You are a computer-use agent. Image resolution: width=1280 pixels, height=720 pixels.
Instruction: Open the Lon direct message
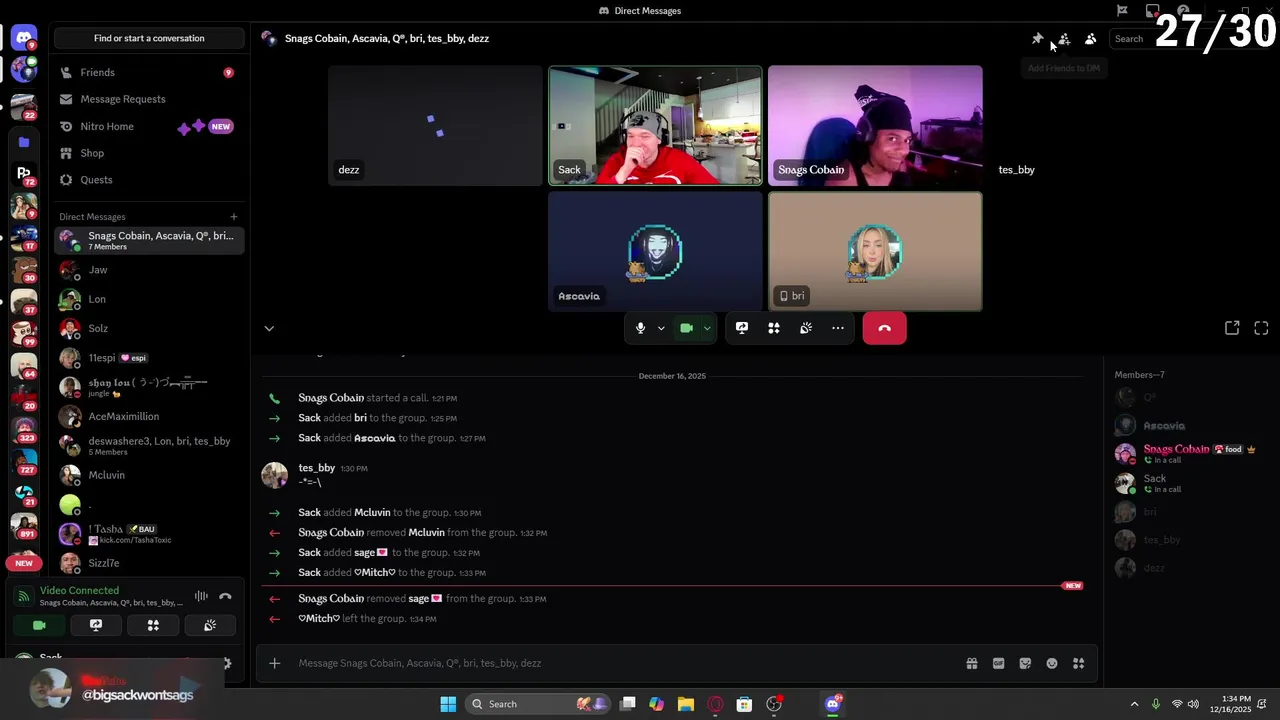(x=149, y=299)
